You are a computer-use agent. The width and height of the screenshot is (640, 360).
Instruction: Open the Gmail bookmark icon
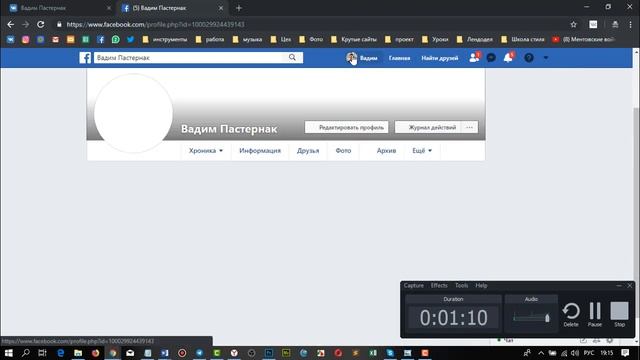[x=56, y=40]
